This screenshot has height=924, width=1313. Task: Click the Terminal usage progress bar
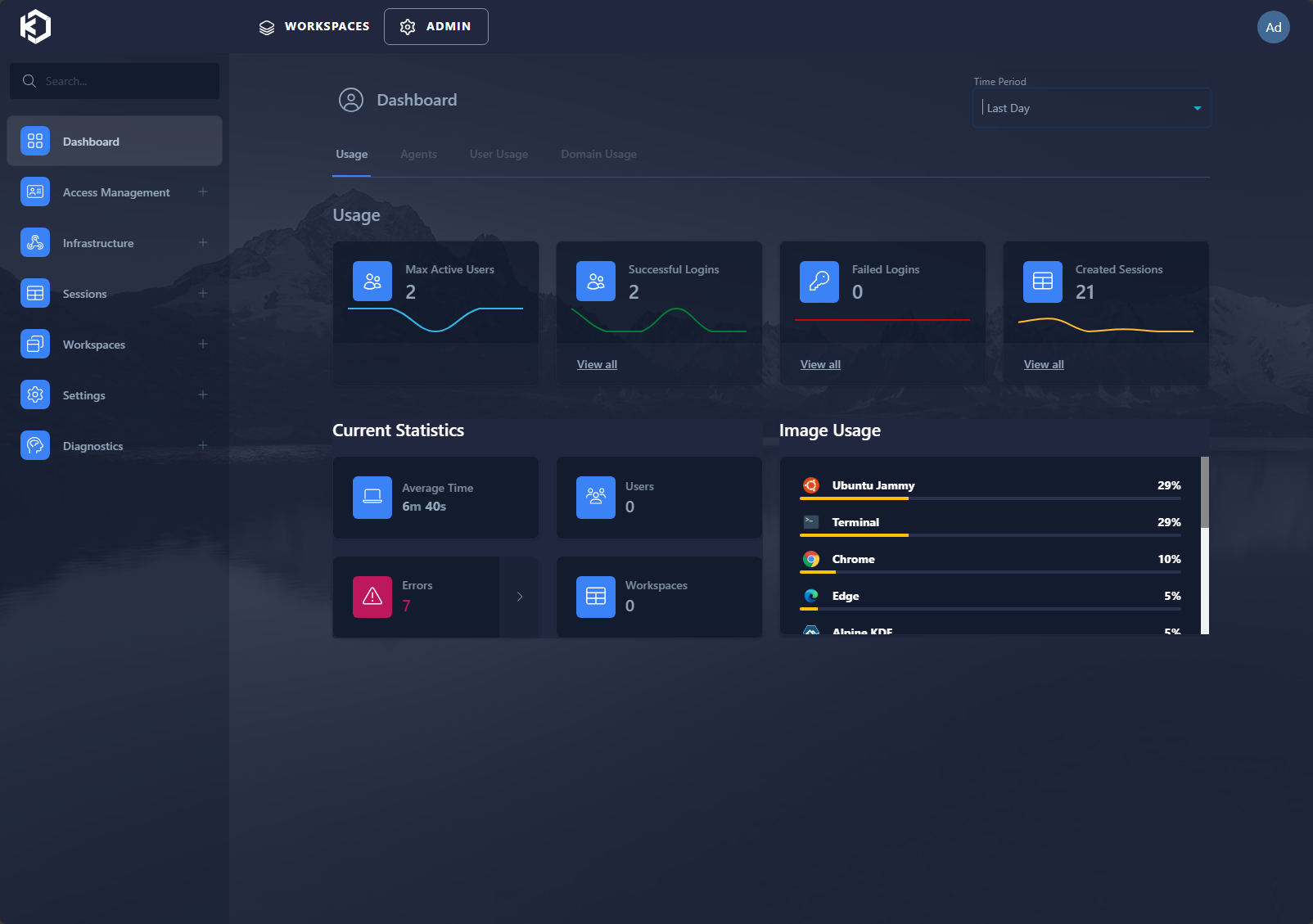point(990,534)
